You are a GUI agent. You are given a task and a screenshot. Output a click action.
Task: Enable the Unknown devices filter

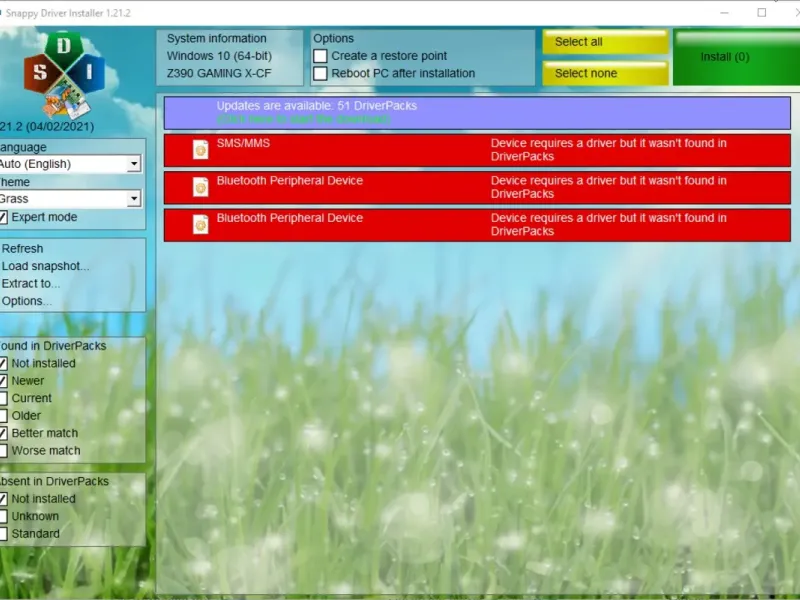click(x=3, y=516)
